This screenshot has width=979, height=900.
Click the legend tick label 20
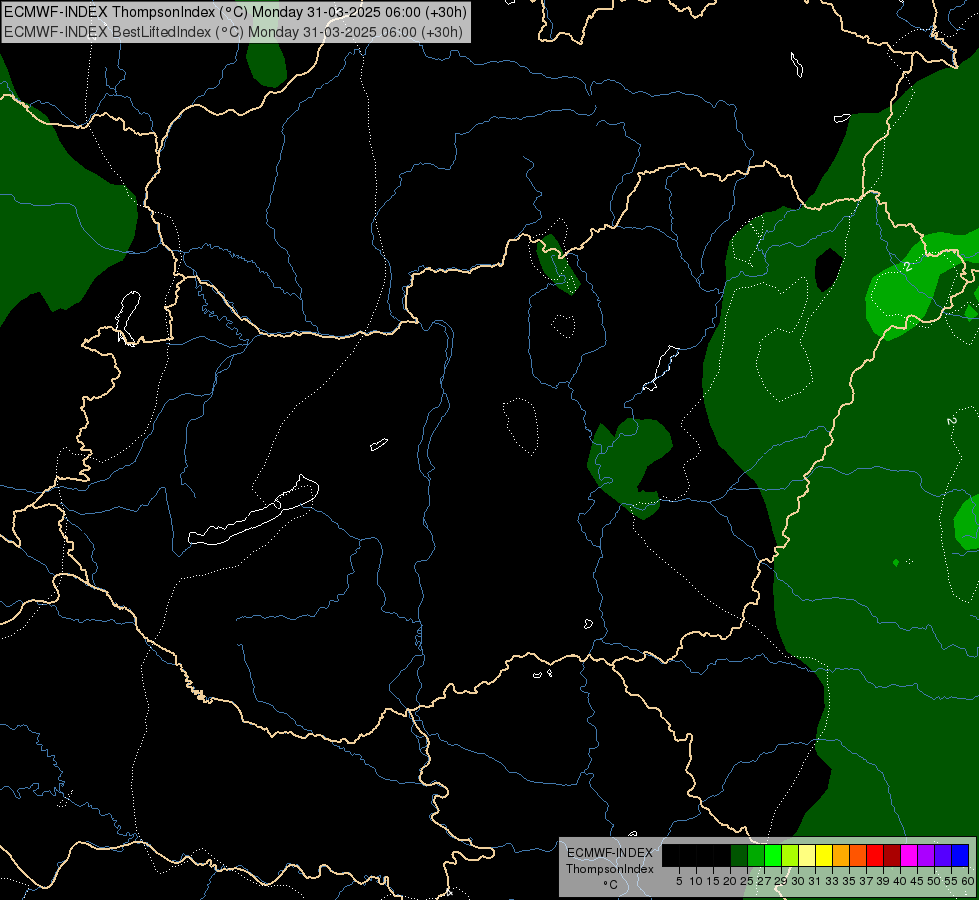tap(730, 881)
